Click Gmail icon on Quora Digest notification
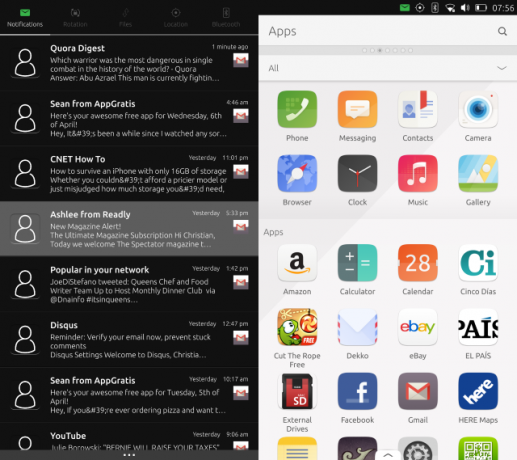 click(x=241, y=60)
